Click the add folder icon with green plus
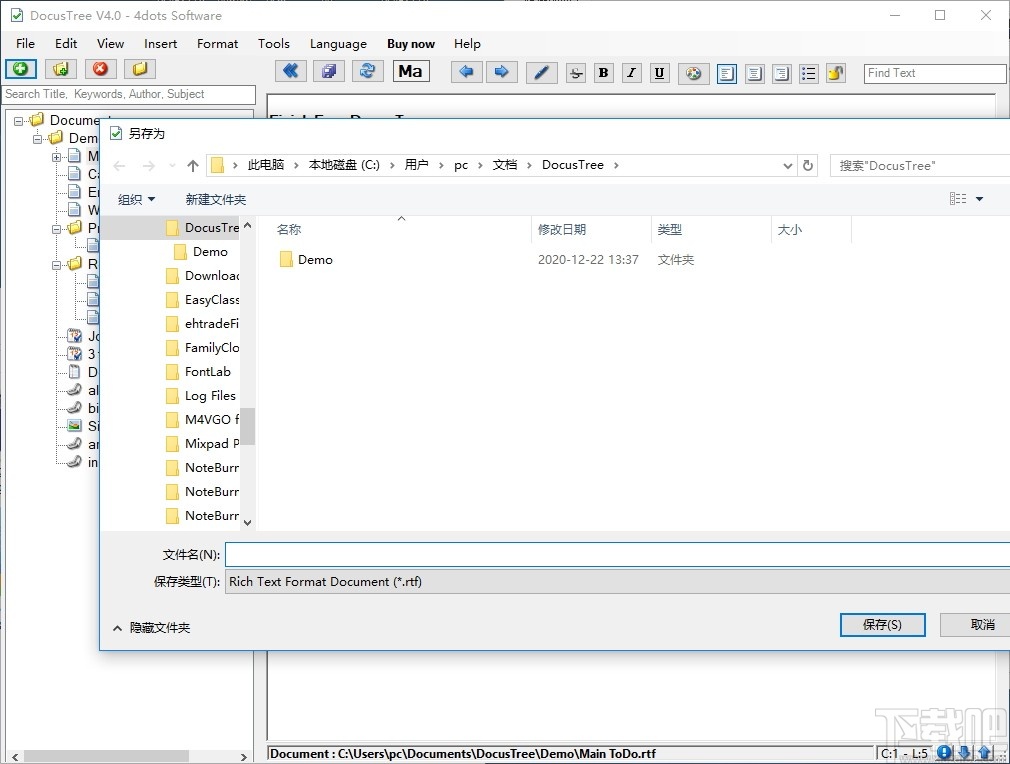This screenshot has height=764, width=1010. click(x=61, y=69)
